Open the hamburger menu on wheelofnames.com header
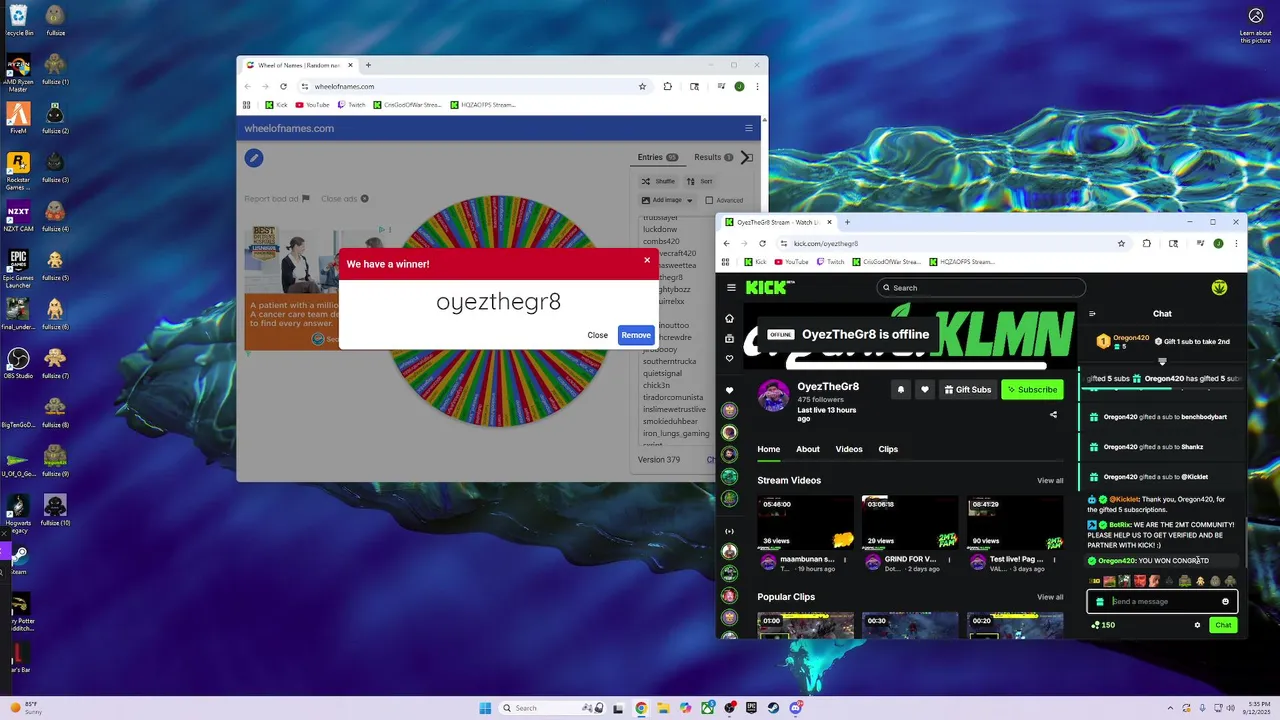The image size is (1280, 720). click(x=748, y=128)
